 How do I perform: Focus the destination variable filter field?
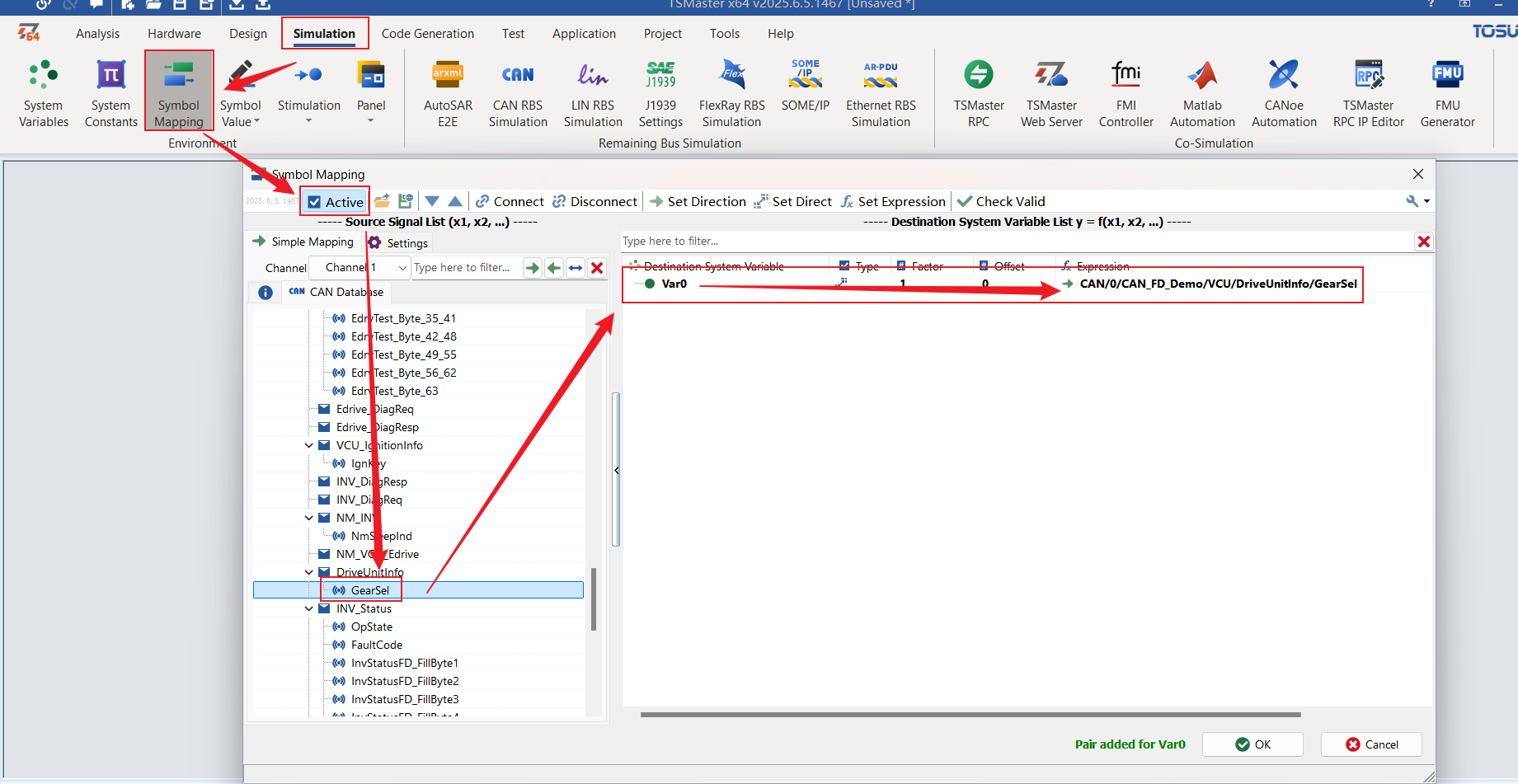[x=1016, y=242]
